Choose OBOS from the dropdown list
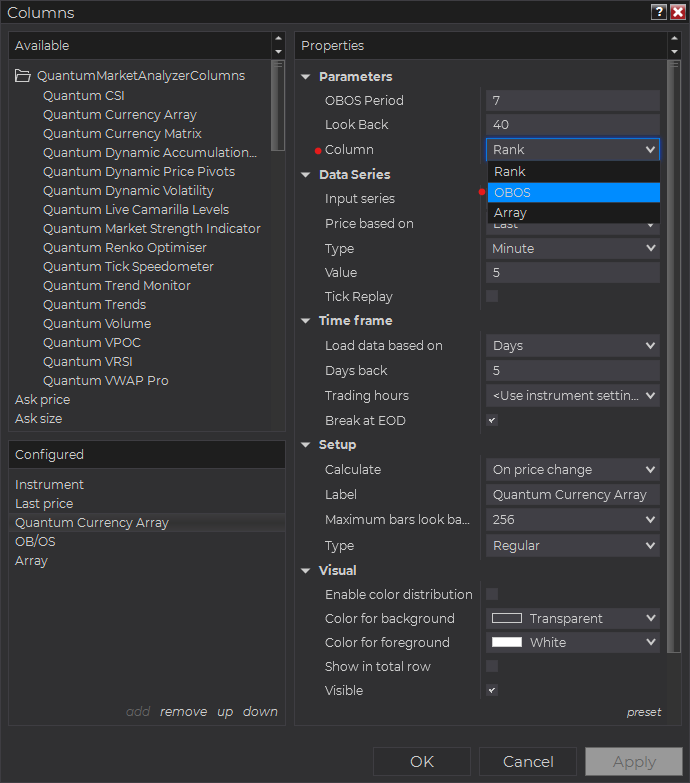The image size is (690, 783). tap(574, 192)
